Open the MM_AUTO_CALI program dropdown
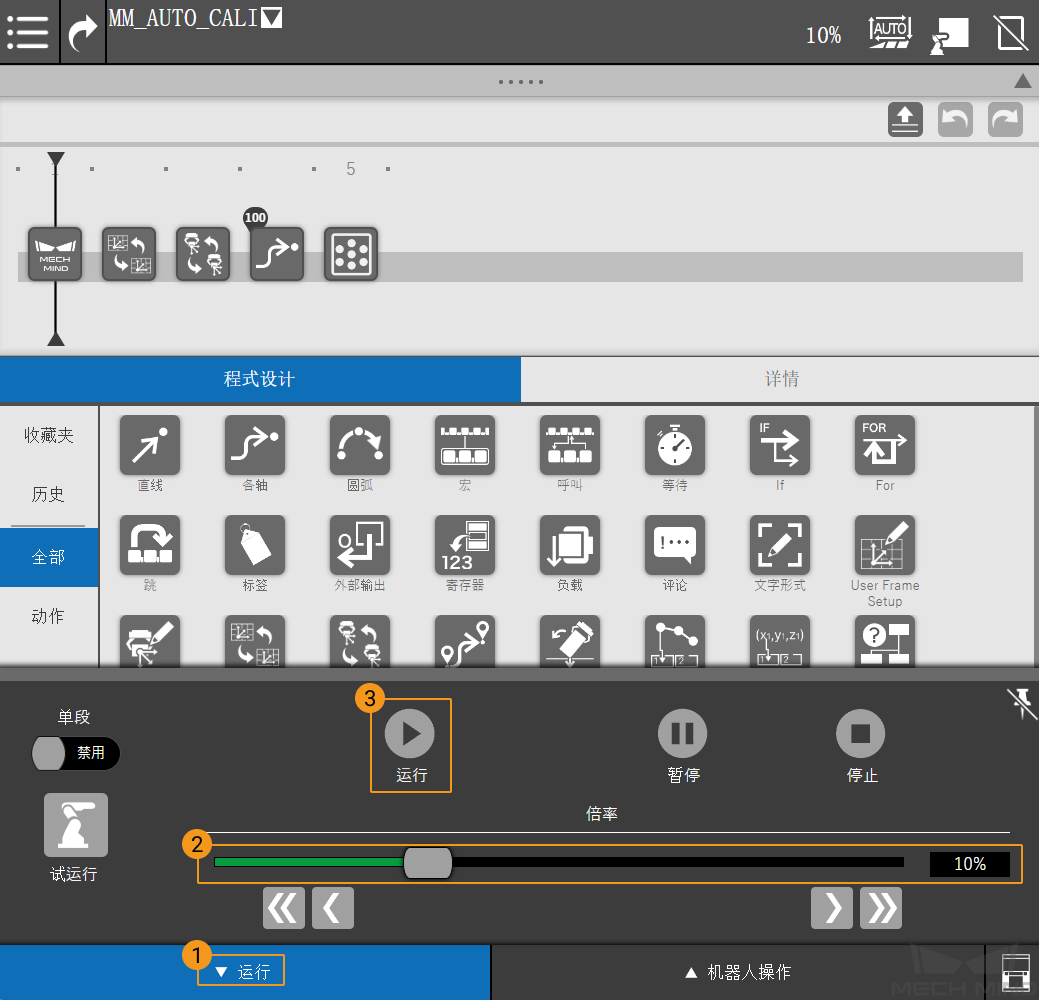The image size is (1039, 1000). [272, 18]
